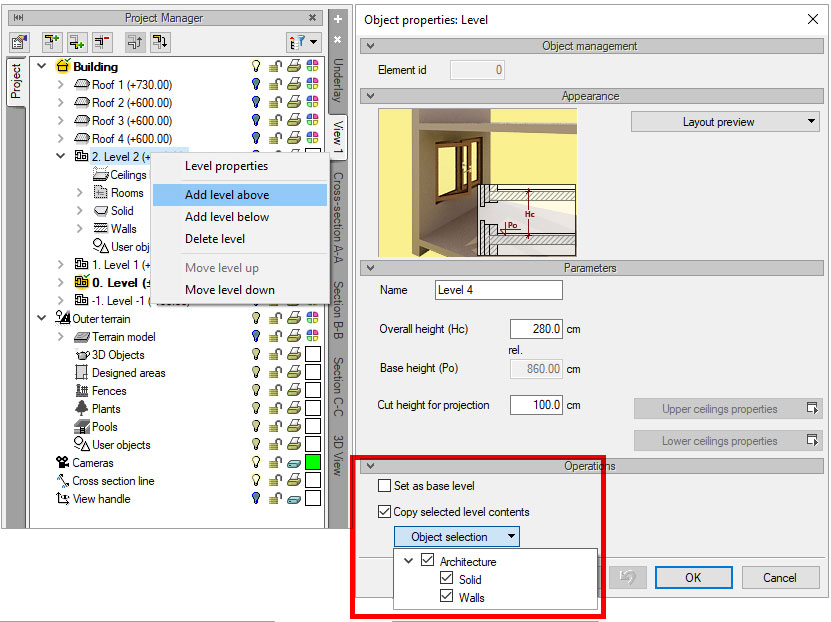Switch to the Cross-section A-A tab

(x=338, y=217)
